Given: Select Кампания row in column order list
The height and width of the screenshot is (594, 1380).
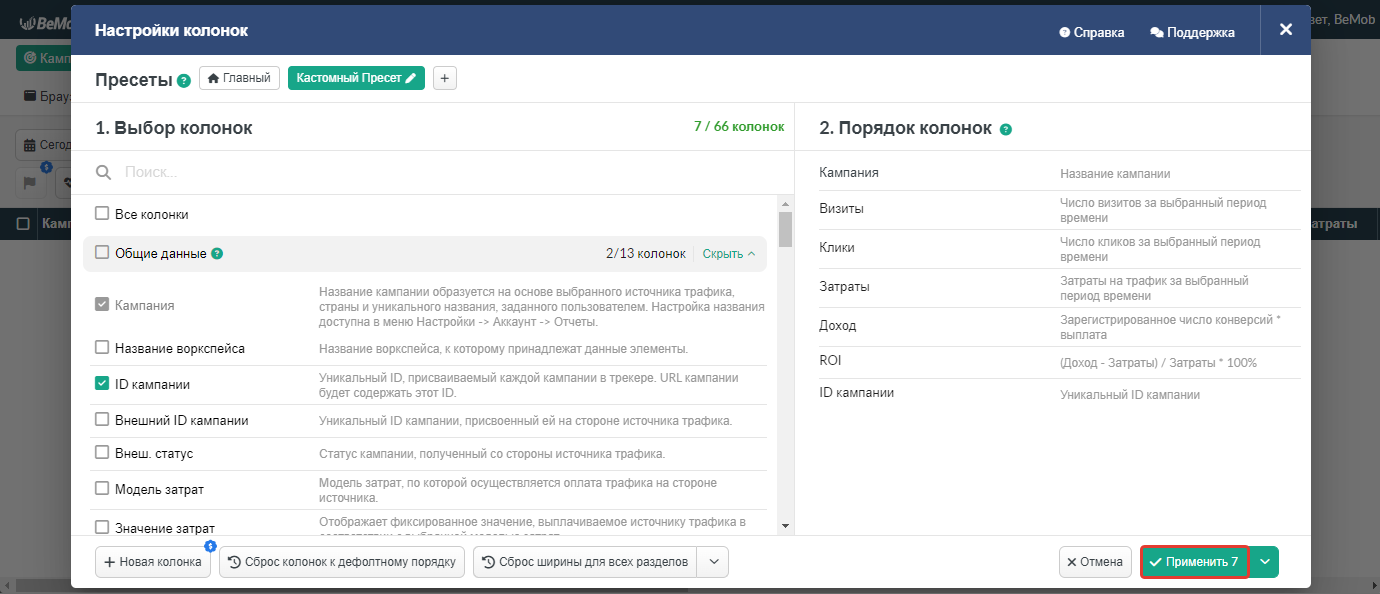Looking at the screenshot, I should coord(1060,173).
